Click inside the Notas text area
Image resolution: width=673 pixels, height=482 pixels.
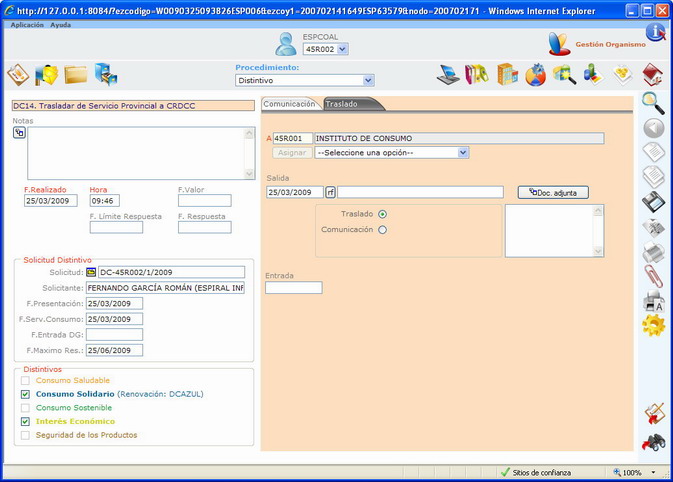coord(136,153)
